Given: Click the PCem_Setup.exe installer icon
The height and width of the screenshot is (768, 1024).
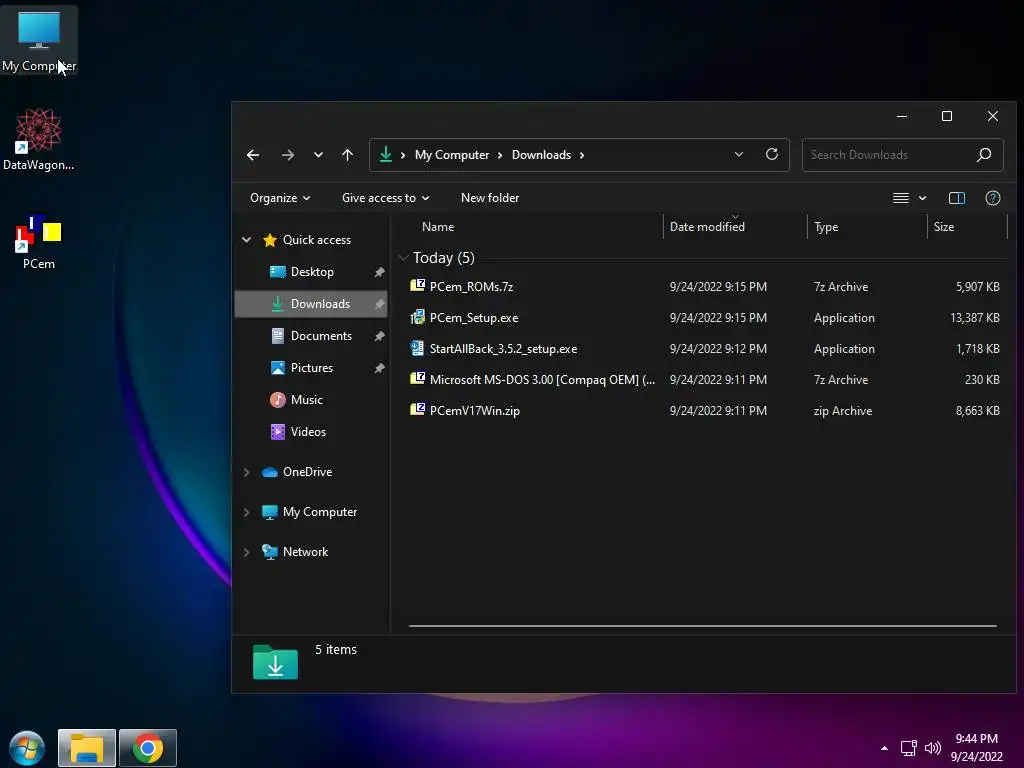Looking at the screenshot, I should (x=417, y=317).
